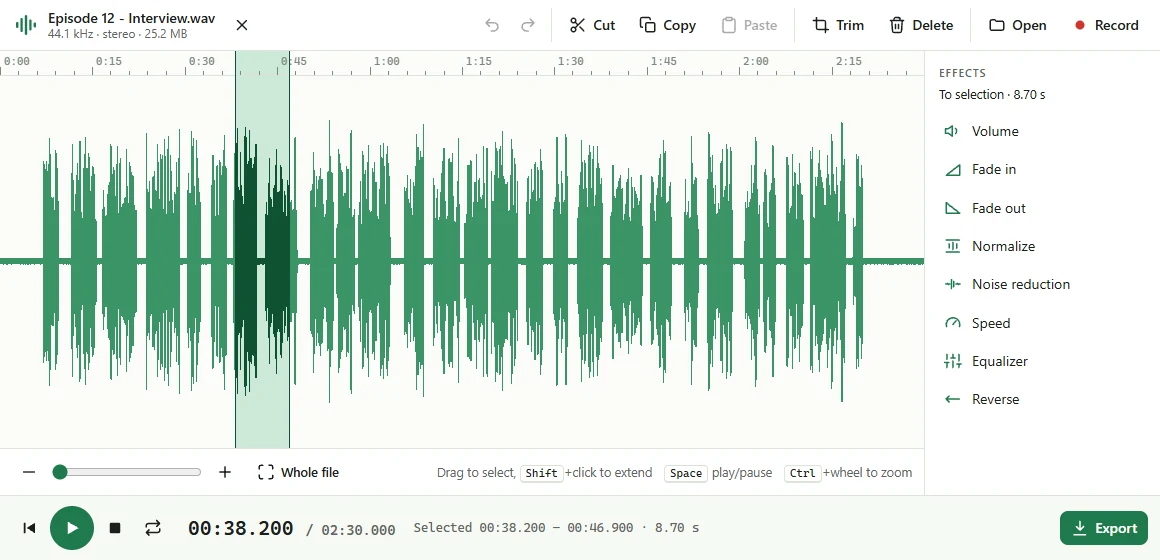Click the 1:30 mark on timeline ruler

click(x=571, y=61)
